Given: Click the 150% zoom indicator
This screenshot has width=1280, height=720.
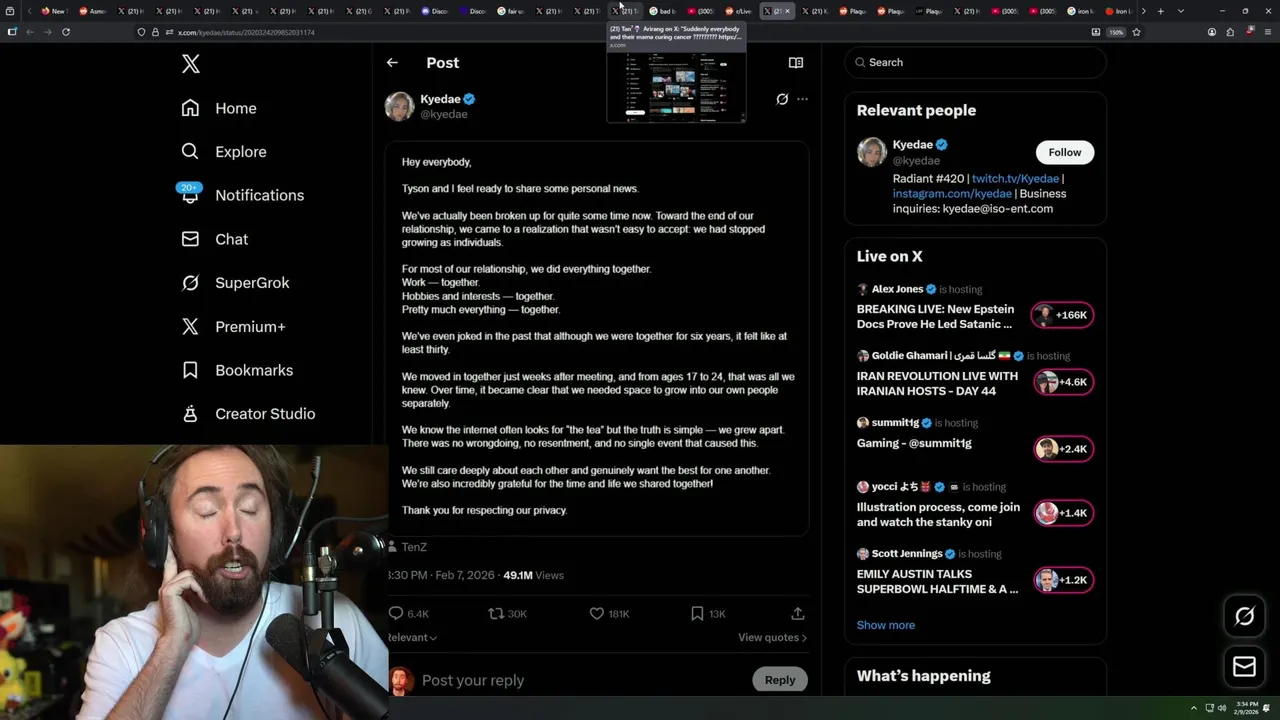Looking at the screenshot, I should (x=1116, y=32).
